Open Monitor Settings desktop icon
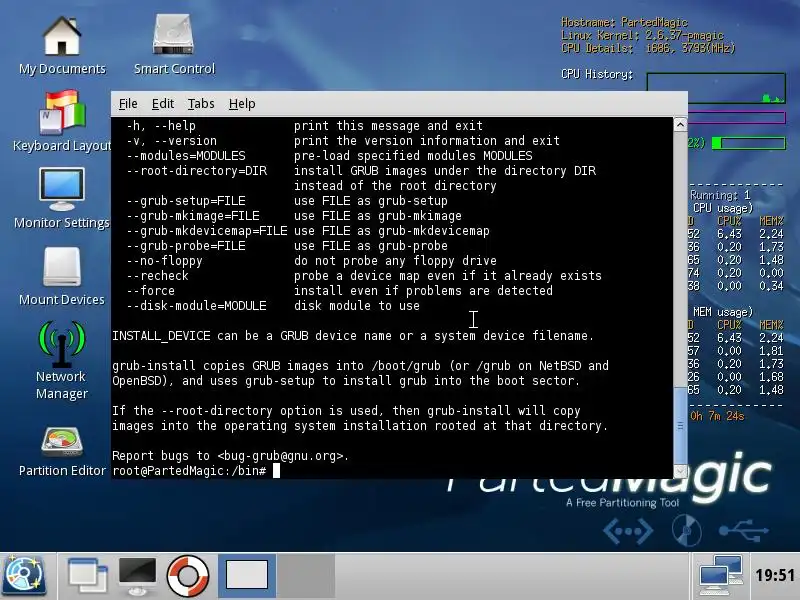The image size is (800, 600). click(62, 198)
